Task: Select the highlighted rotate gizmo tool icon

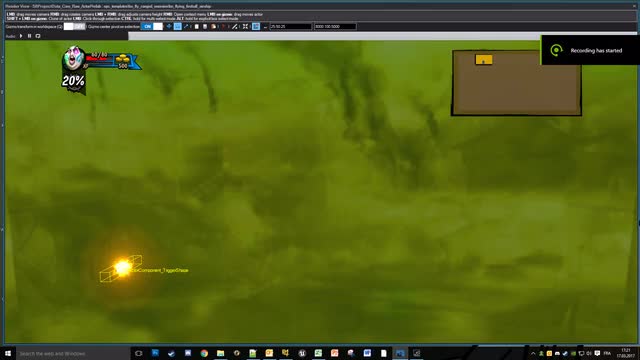Action: pyautogui.click(x=178, y=27)
